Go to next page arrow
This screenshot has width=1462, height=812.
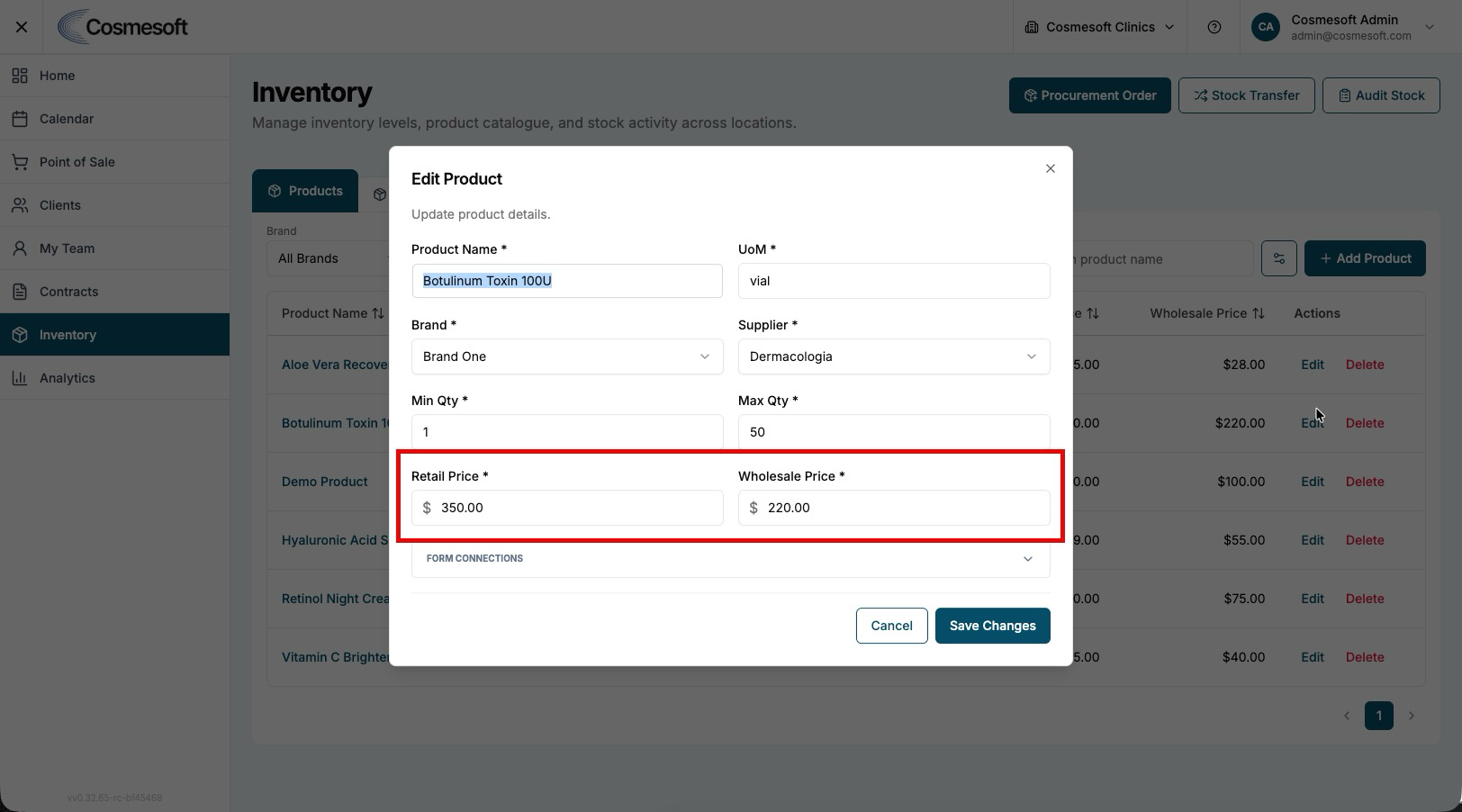pyautogui.click(x=1411, y=716)
